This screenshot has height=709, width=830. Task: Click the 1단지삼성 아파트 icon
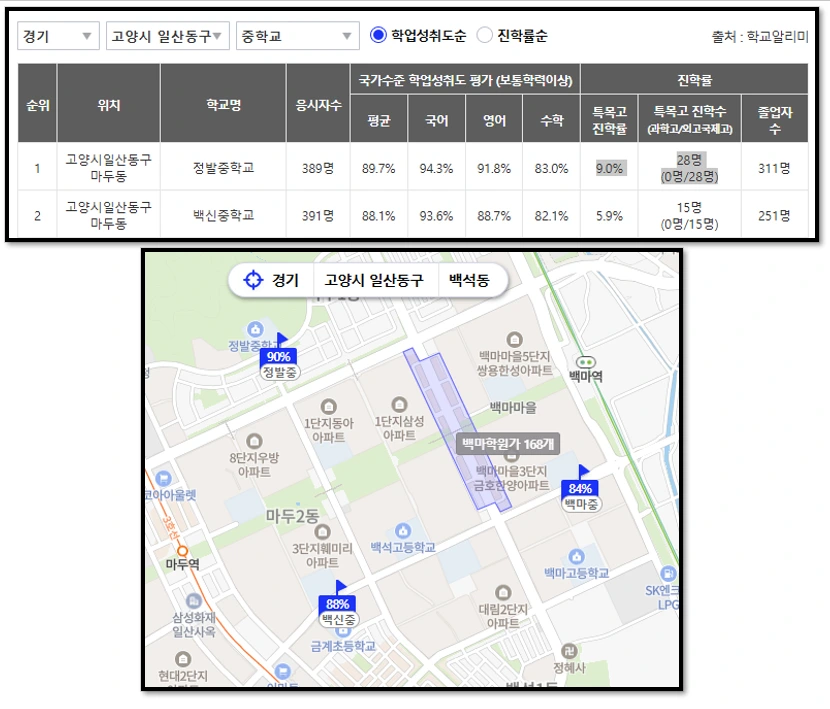399,405
